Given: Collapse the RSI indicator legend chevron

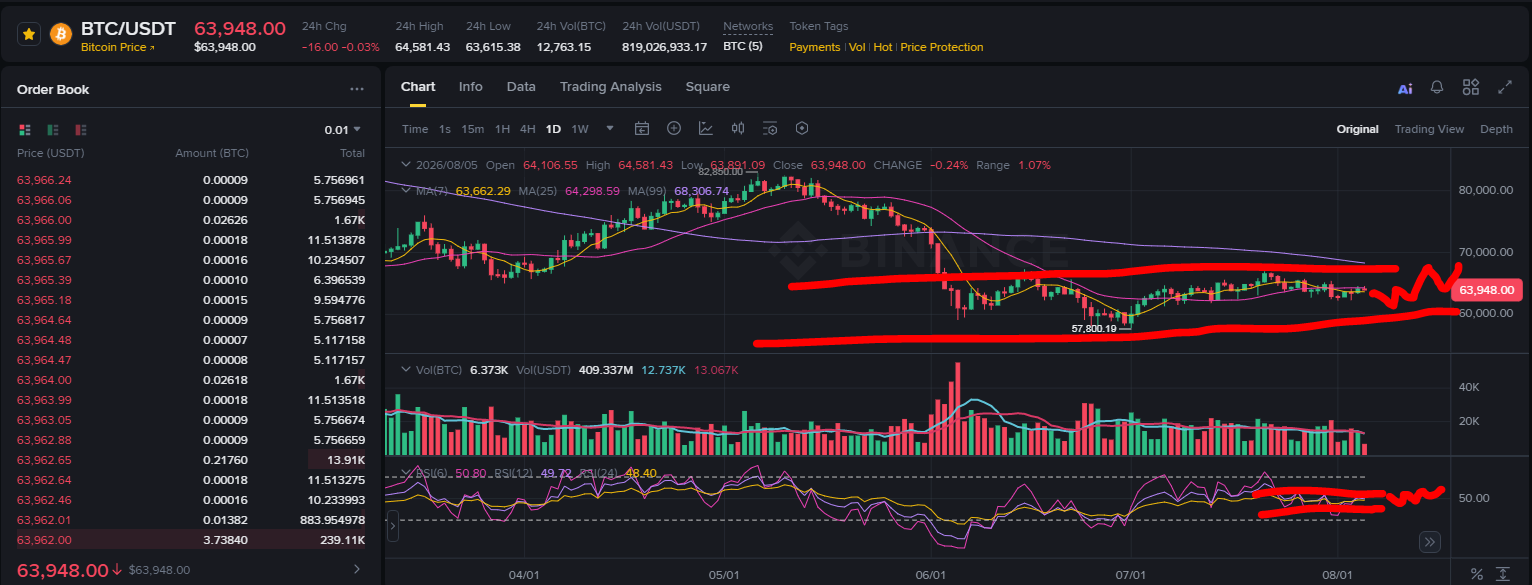Looking at the screenshot, I should pyautogui.click(x=406, y=472).
